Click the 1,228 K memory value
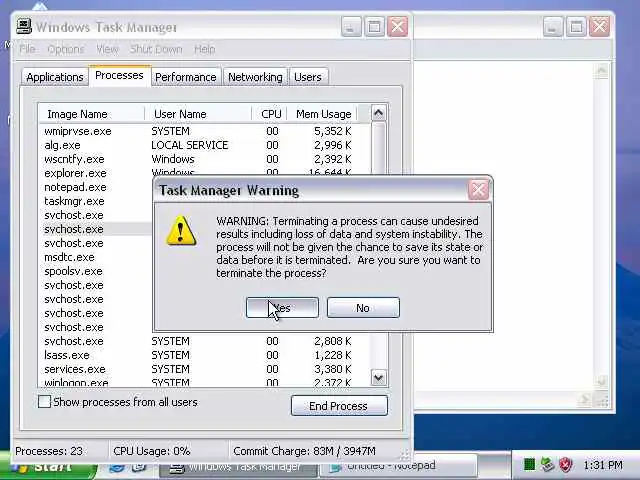Image resolution: width=640 pixels, height=480 pixels. point(333,355)
